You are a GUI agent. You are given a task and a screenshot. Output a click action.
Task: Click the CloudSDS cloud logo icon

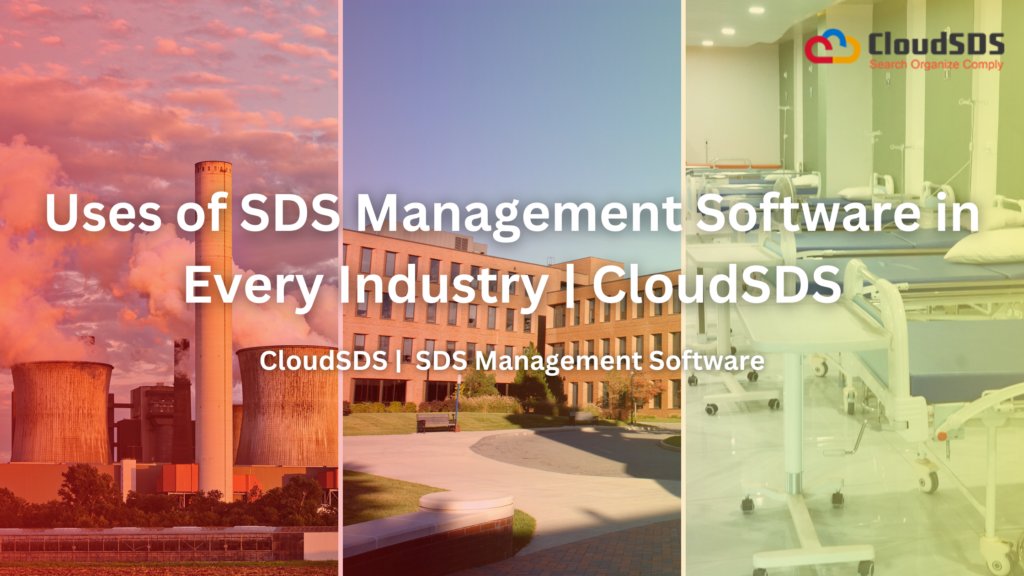[x=832, y=47]
